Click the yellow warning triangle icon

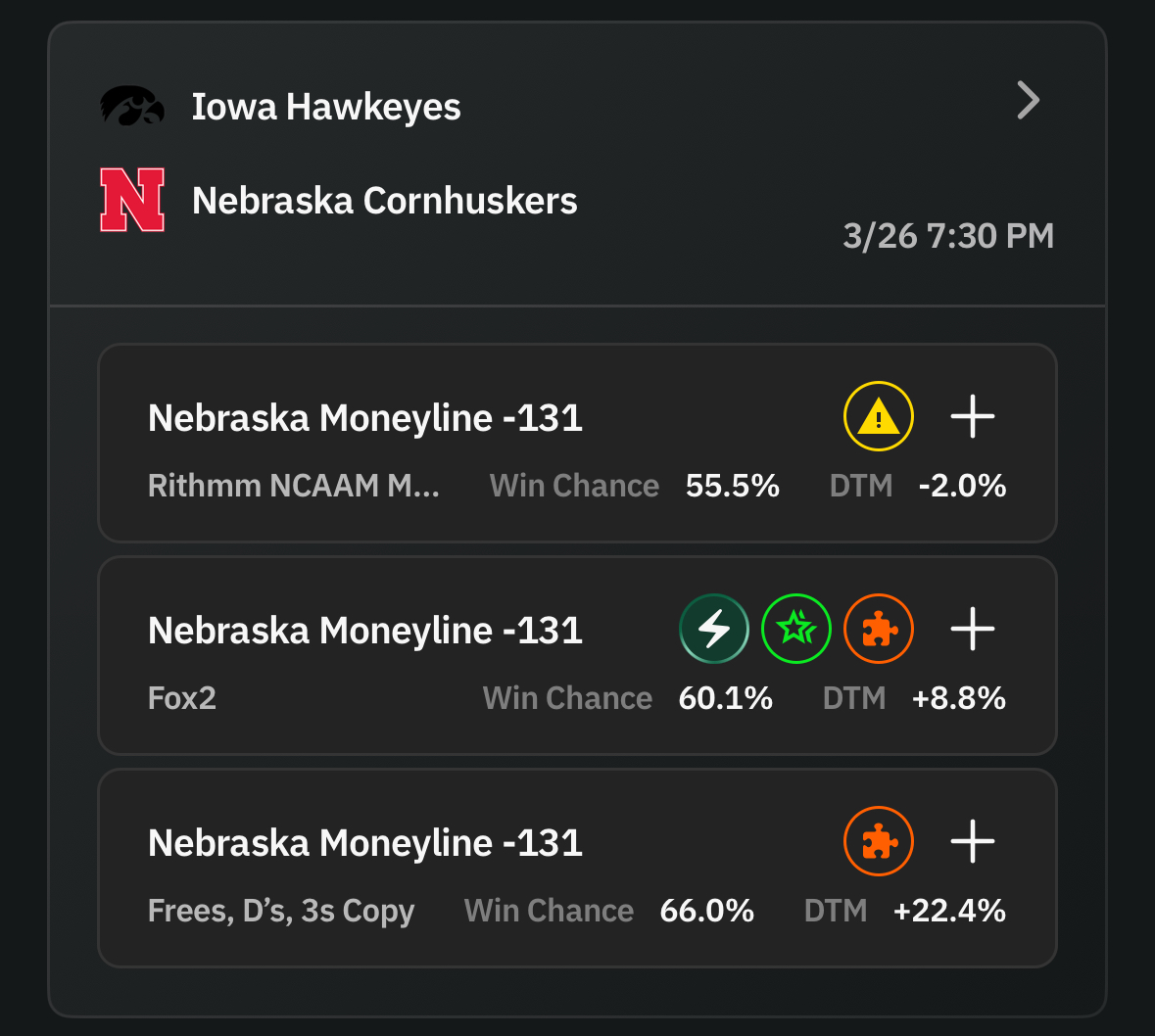[879, 416]
